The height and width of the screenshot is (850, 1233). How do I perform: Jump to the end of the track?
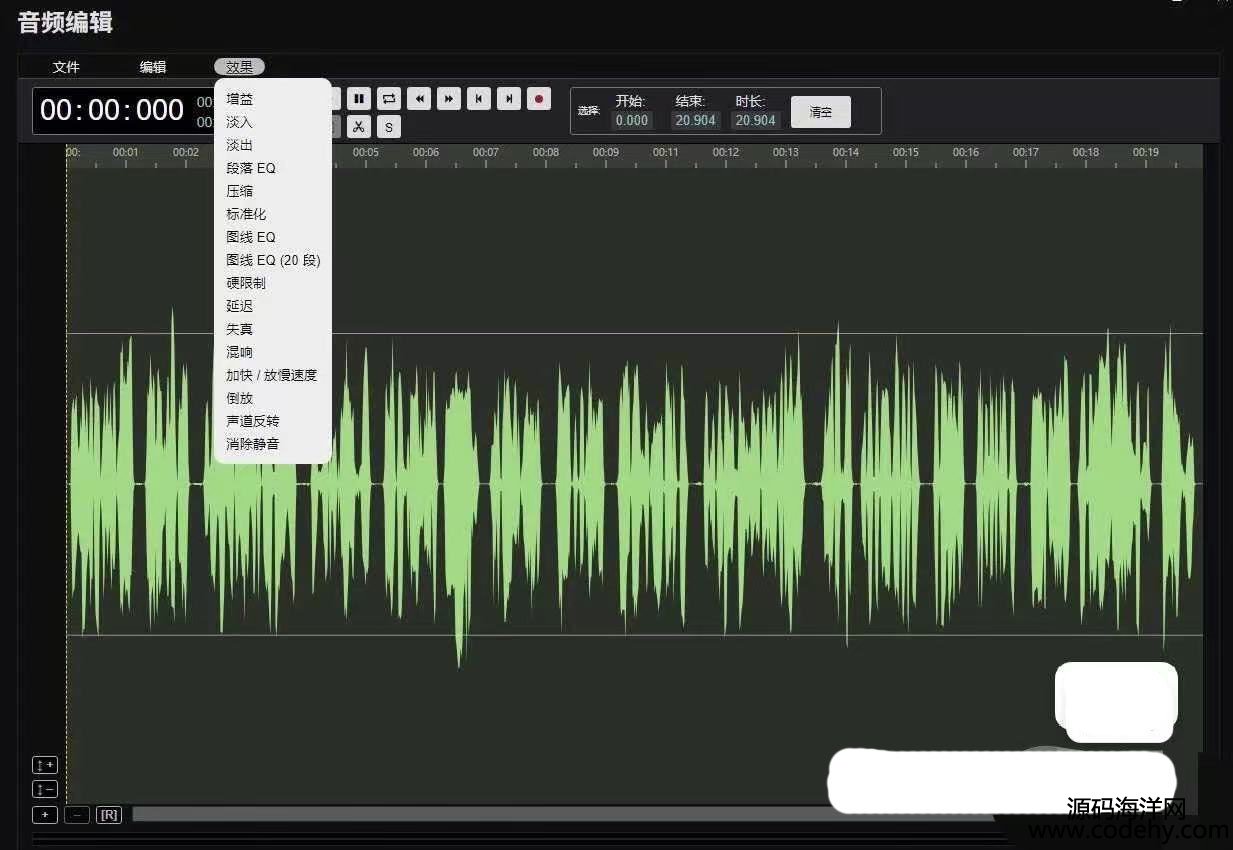pos(509,98)
